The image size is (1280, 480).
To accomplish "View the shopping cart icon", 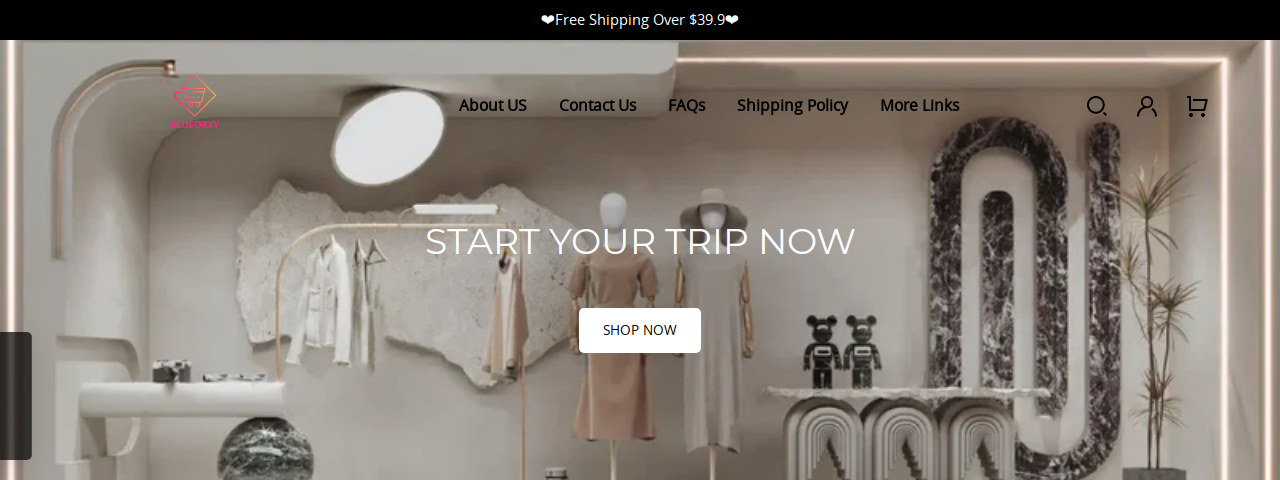I will pos(1197,106).
